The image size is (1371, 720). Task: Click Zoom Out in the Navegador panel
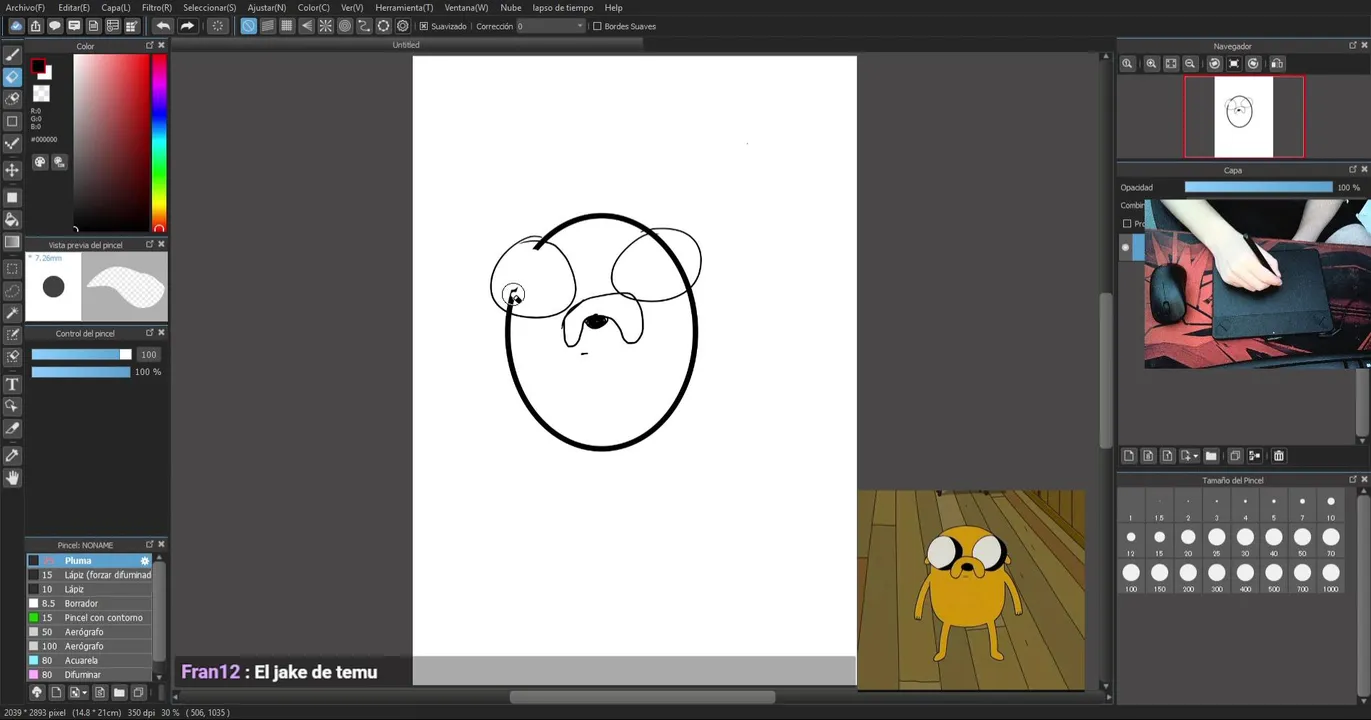pos(1190,63)
